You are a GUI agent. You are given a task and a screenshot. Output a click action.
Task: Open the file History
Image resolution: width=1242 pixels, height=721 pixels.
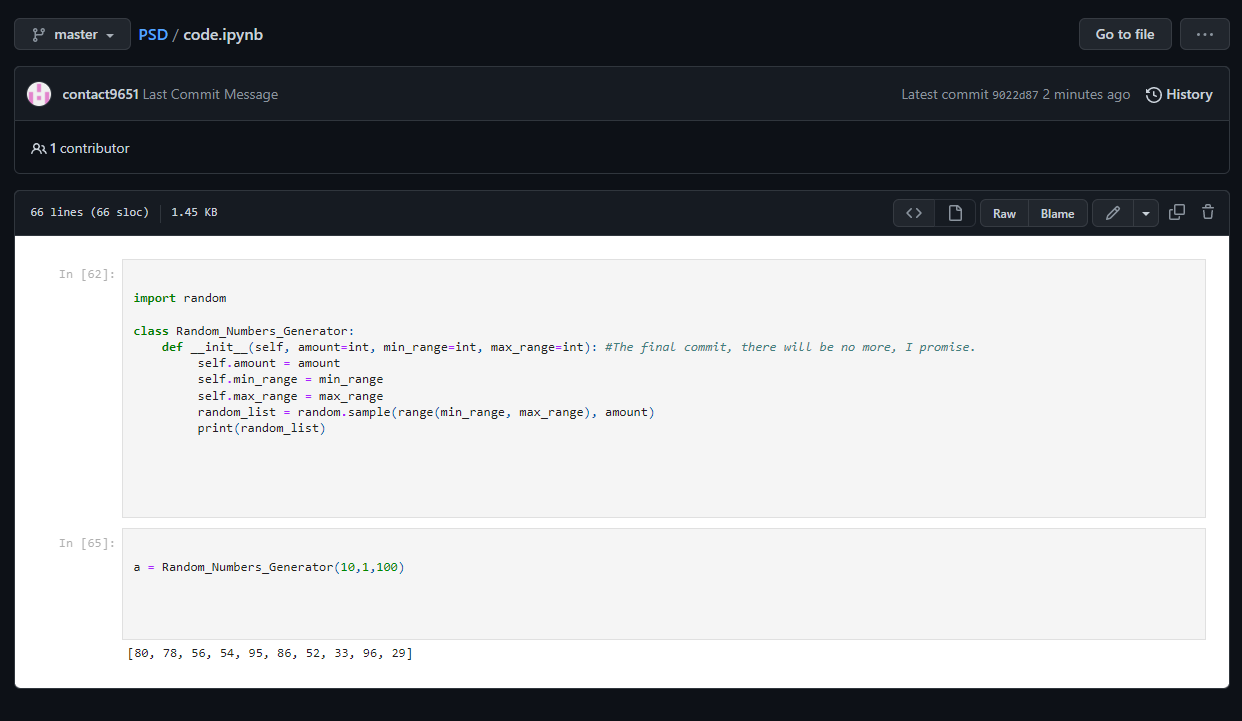[x=1179, y=94]
